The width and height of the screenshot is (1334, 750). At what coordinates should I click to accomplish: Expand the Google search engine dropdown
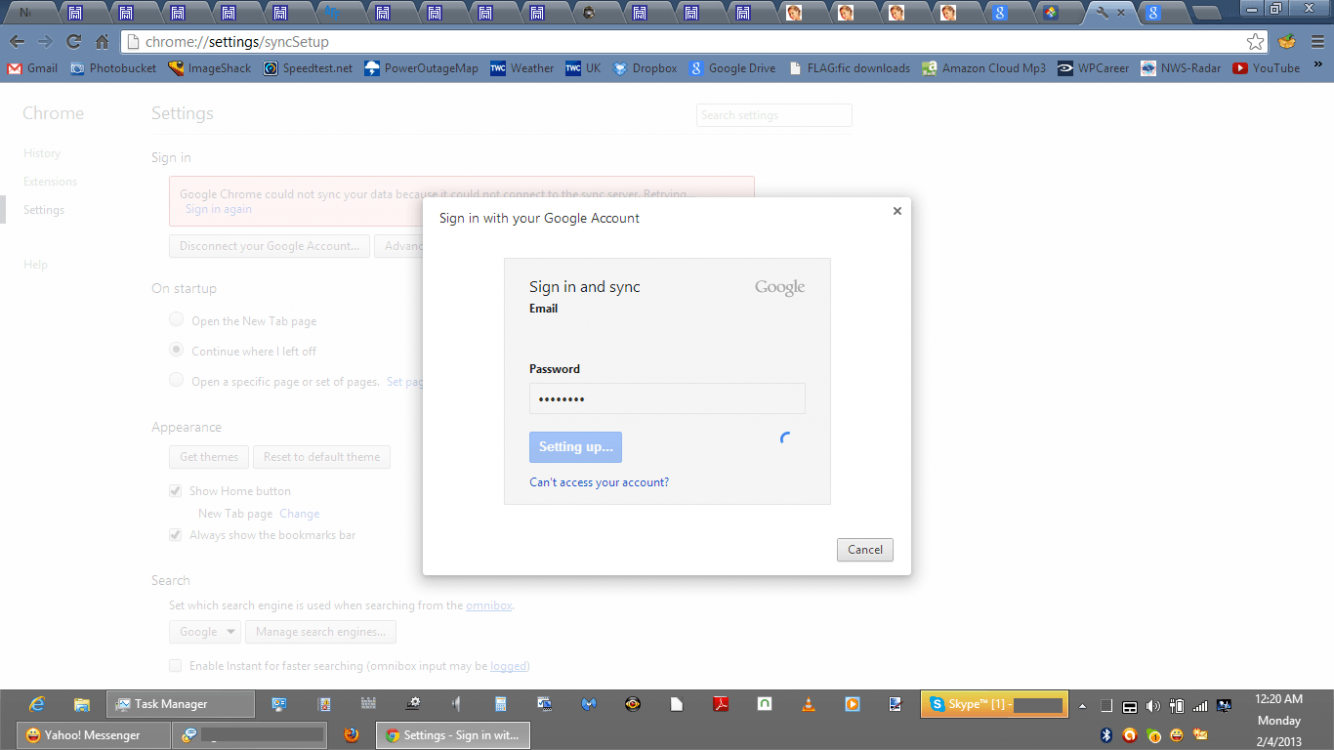[205, 632]
